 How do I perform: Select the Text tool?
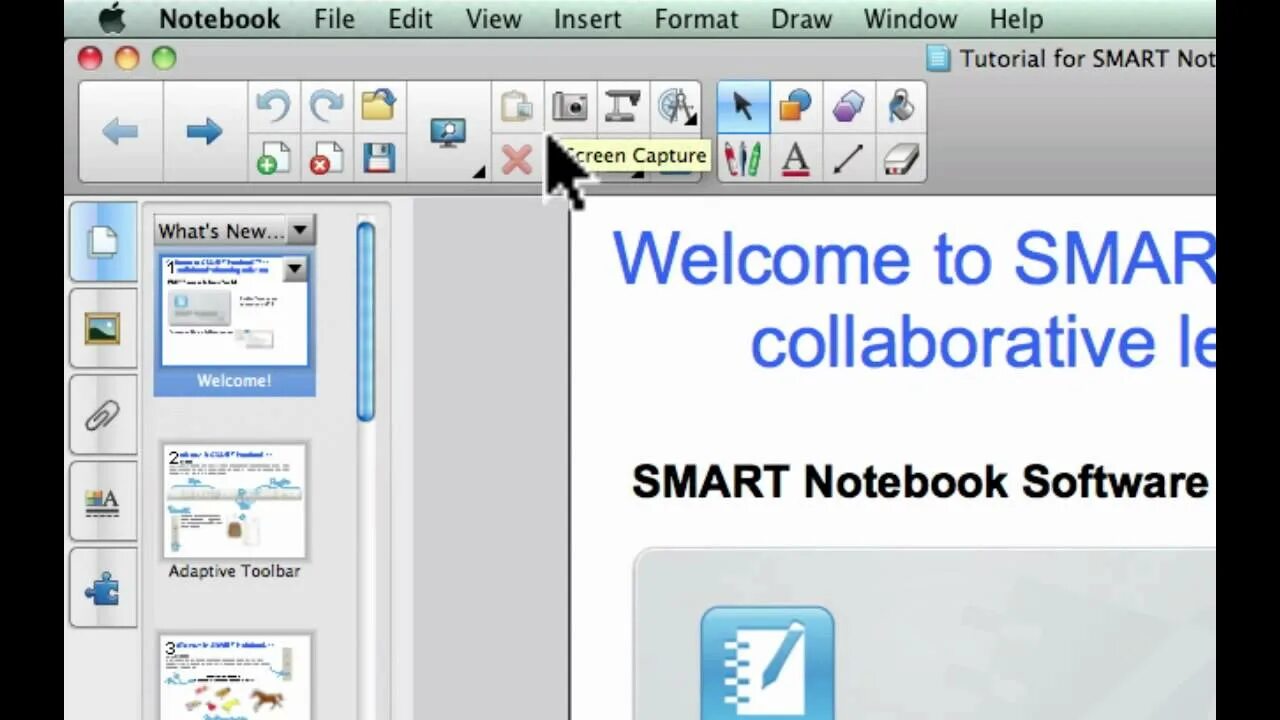[796, 158]
